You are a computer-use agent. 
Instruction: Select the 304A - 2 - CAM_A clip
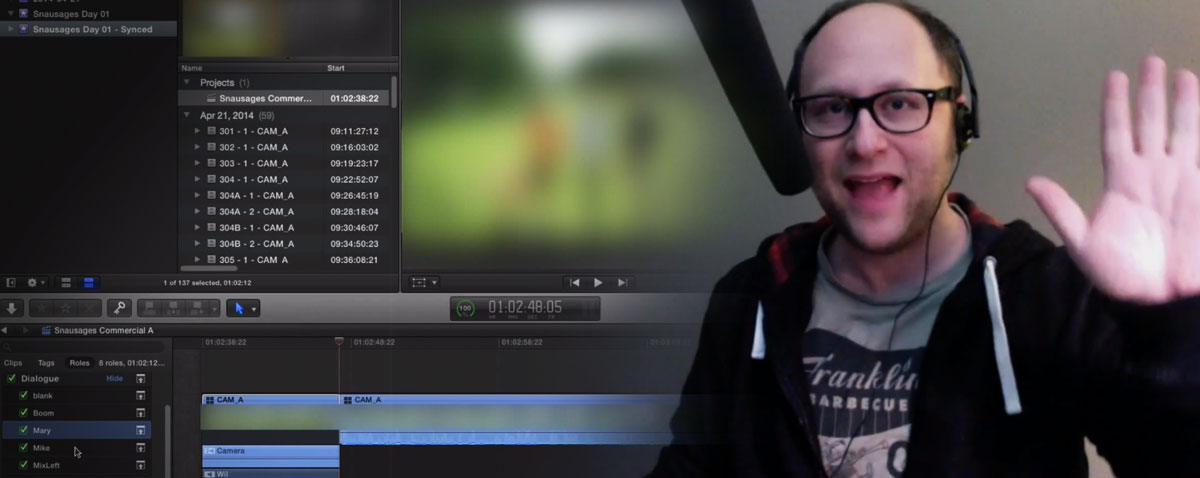point(284,211)
